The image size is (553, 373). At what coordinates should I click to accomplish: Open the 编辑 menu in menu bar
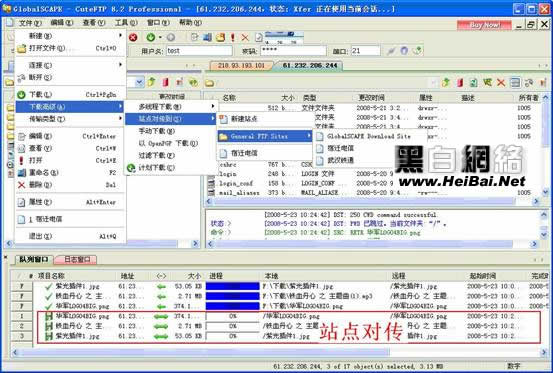(x=61, y=23)
